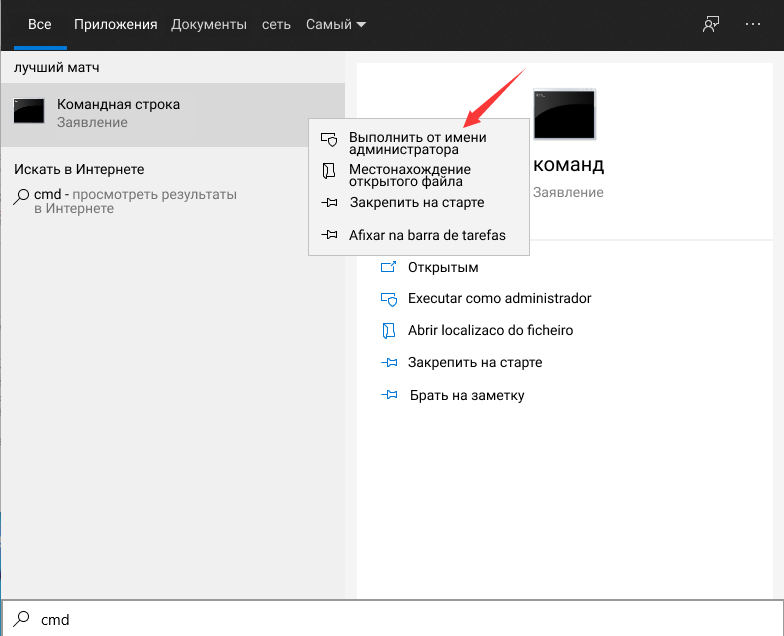The height and width of the screenshot is (636, 784).
Task: Click the magnifier icon next to cmd web result
Action: pos(21,196)
